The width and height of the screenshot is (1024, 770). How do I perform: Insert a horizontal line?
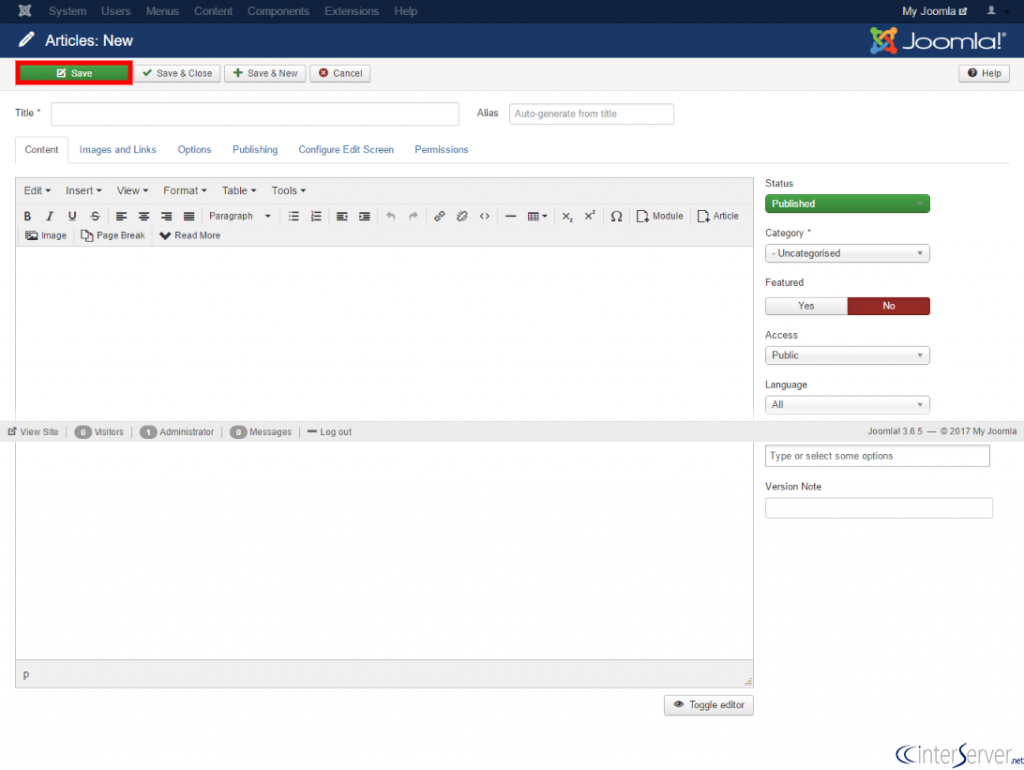click(x=511, y=216)
